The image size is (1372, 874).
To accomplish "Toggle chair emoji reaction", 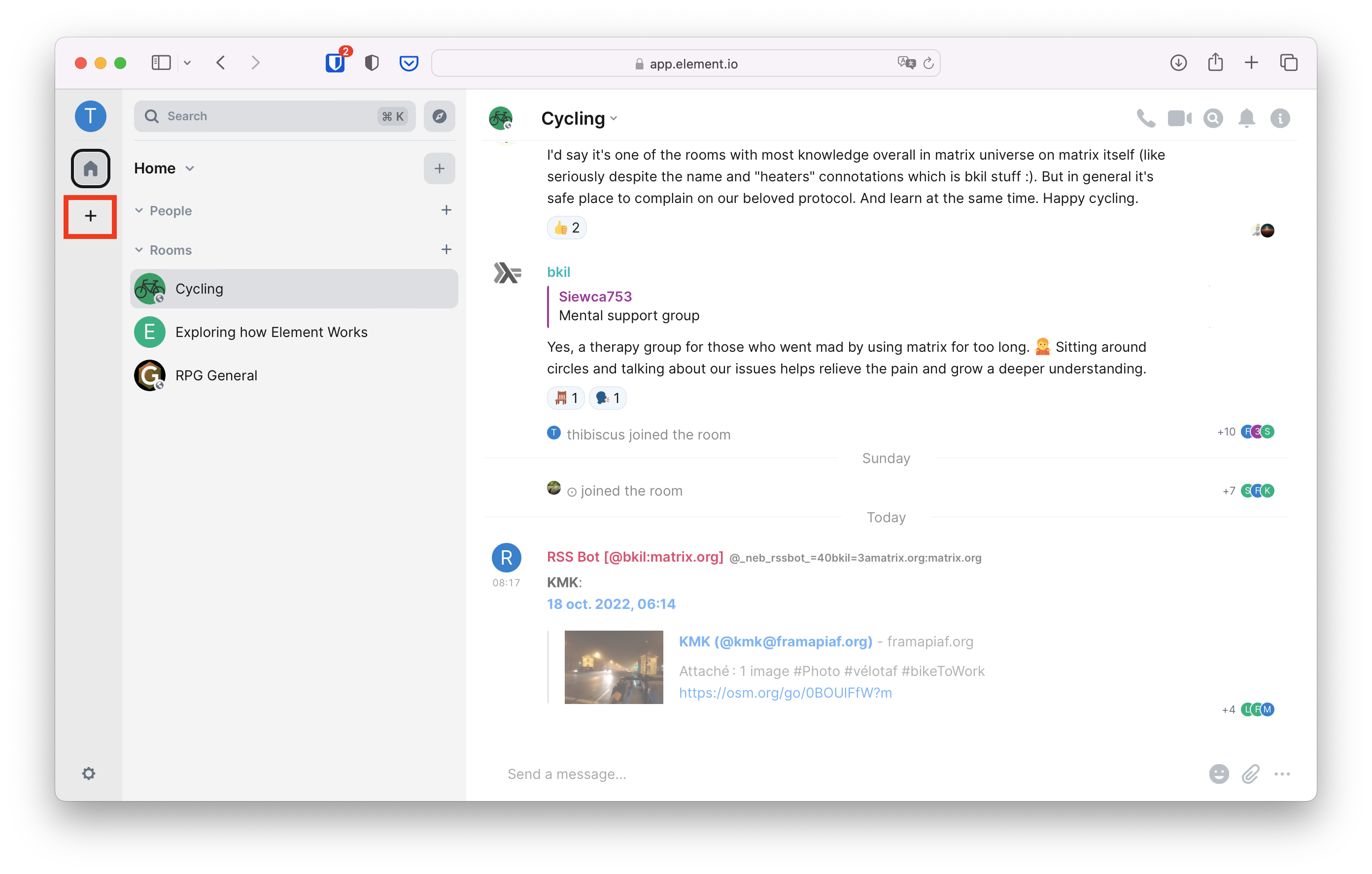I will pyautogui.click(x=566, y=398).
